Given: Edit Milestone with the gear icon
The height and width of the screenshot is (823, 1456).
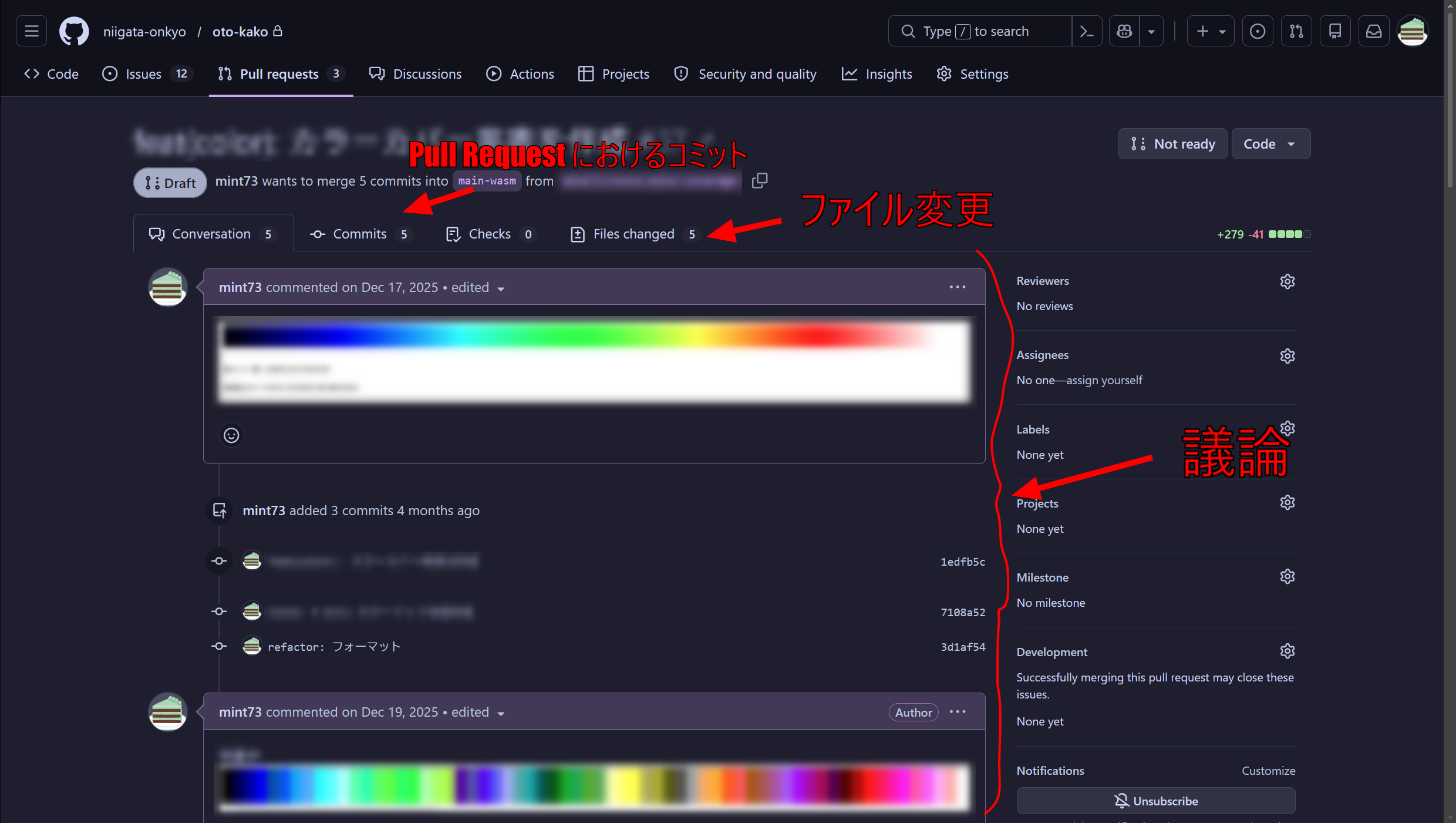Looking at the screenshot, I should [1288, 576].
